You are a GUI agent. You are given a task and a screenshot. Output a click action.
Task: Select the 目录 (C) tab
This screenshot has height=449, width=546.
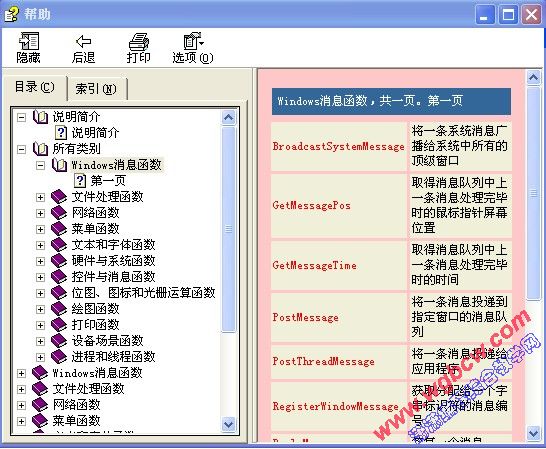[x=34, y=87]
